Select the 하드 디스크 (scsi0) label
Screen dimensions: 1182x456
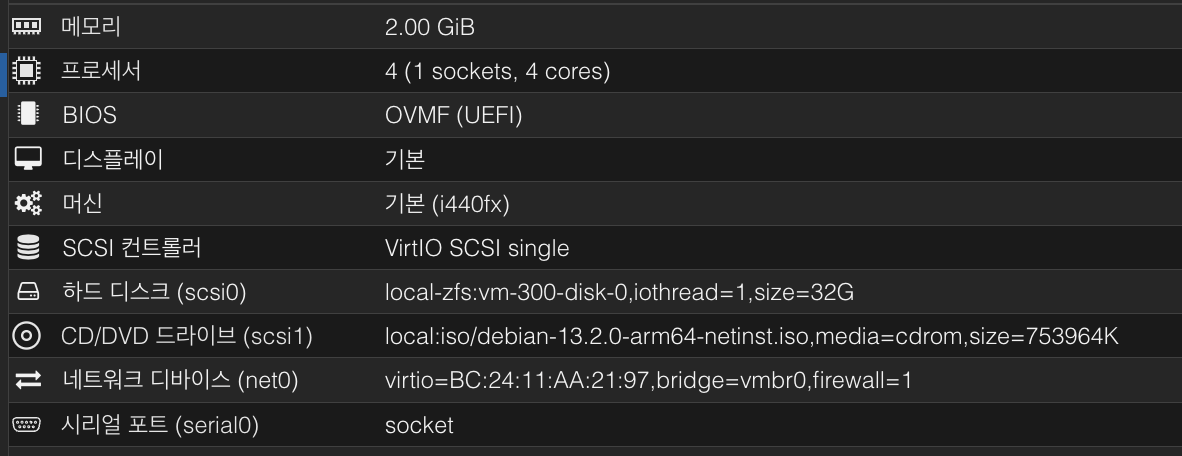pyautogui.click(x=153, y=293)
